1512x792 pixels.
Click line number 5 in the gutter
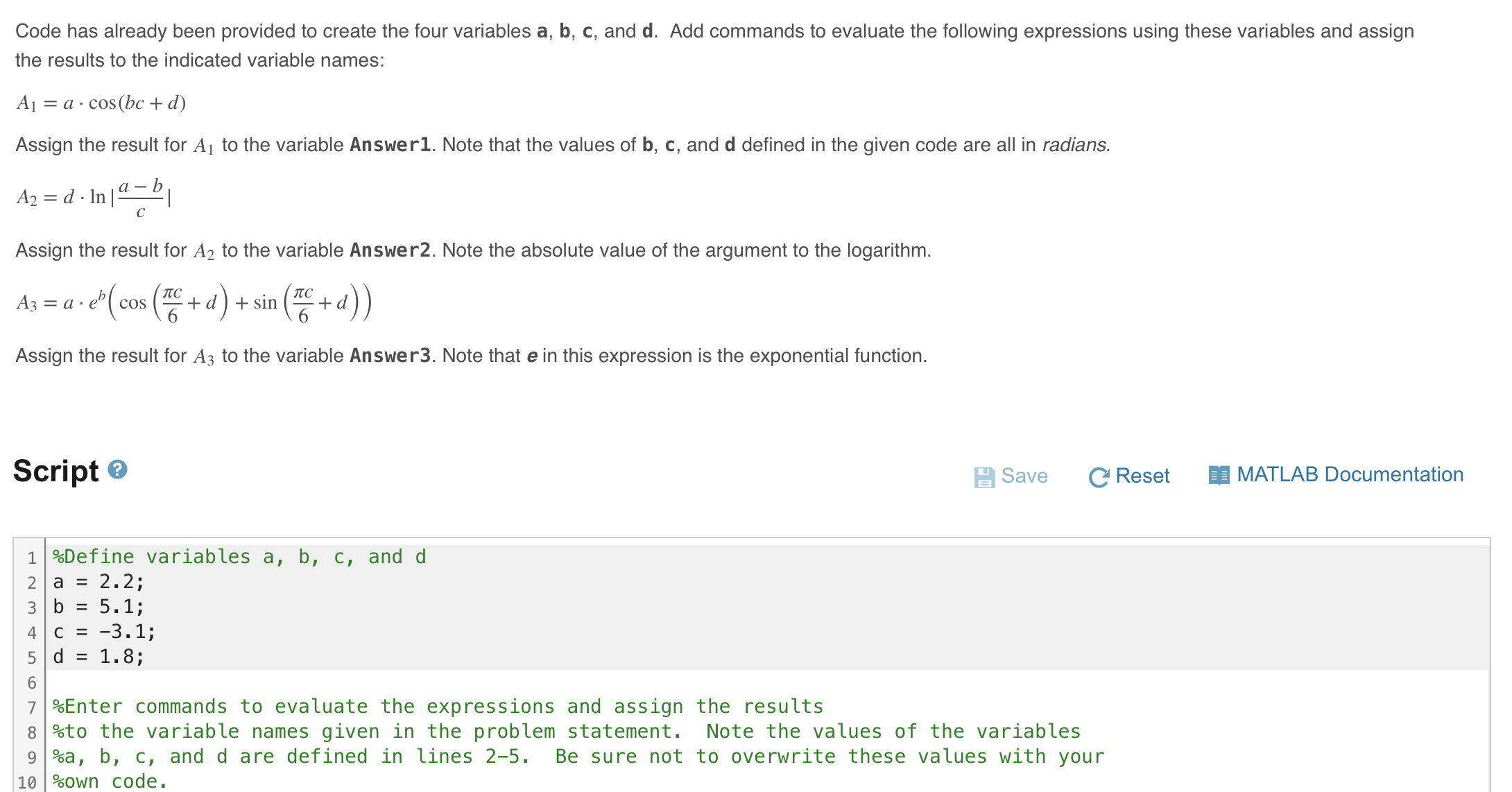pyautogui.click(x=31, y=656)
